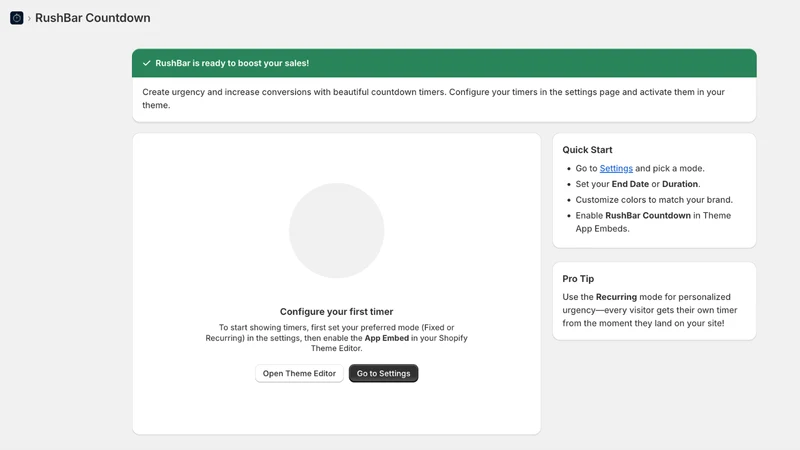Click 'Customize colors to match your brand' bullet
Screen dimensions: 800x450
pos(654,200)
